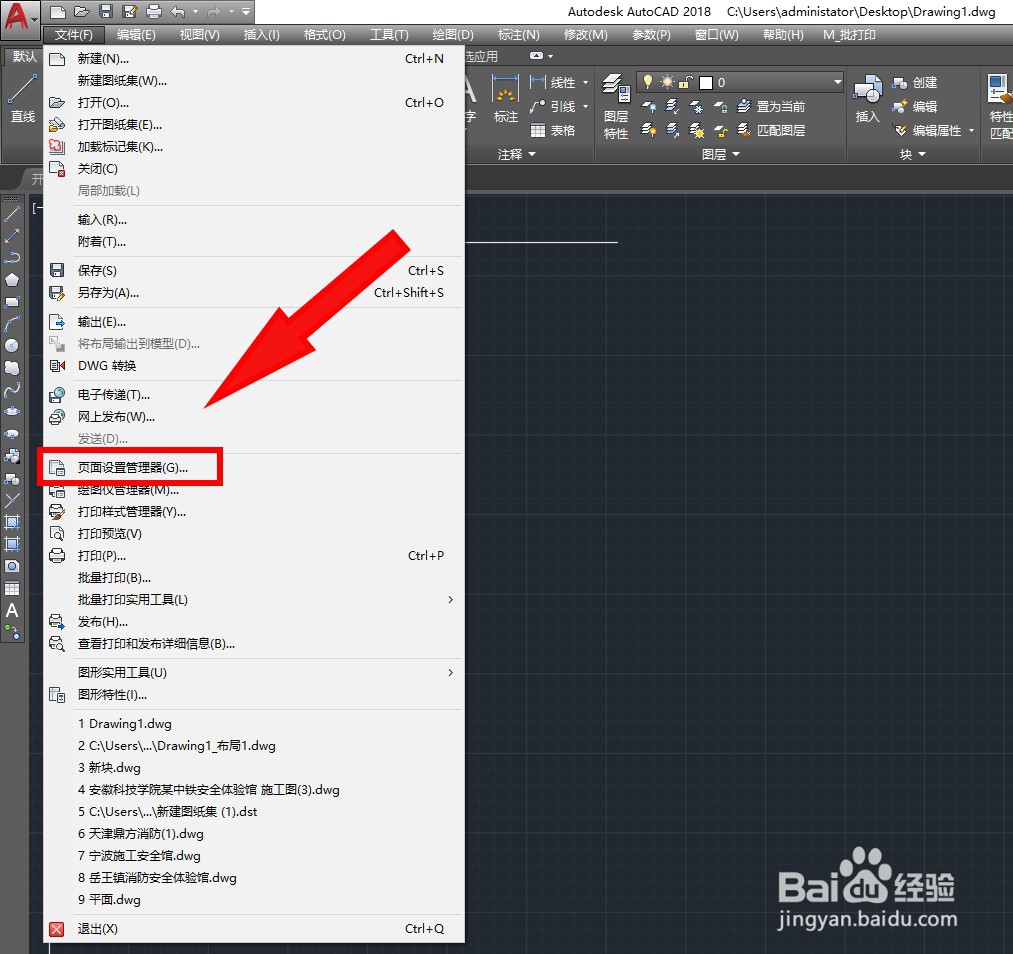The width and height of the screenshot is (1013, 954).
Task: Expand the Drawing Utilities (图形实用工具) submenu
Action: click(254, 672)
